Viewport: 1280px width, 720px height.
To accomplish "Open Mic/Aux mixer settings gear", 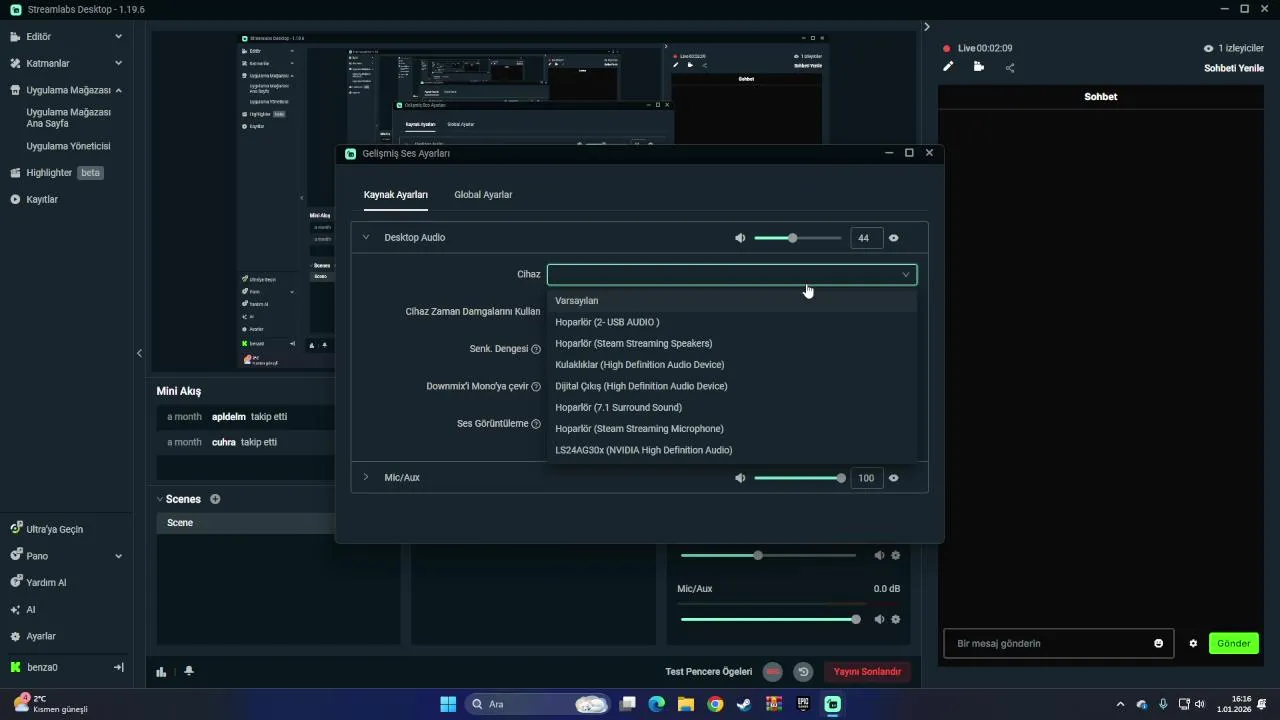I will (896, 619).
